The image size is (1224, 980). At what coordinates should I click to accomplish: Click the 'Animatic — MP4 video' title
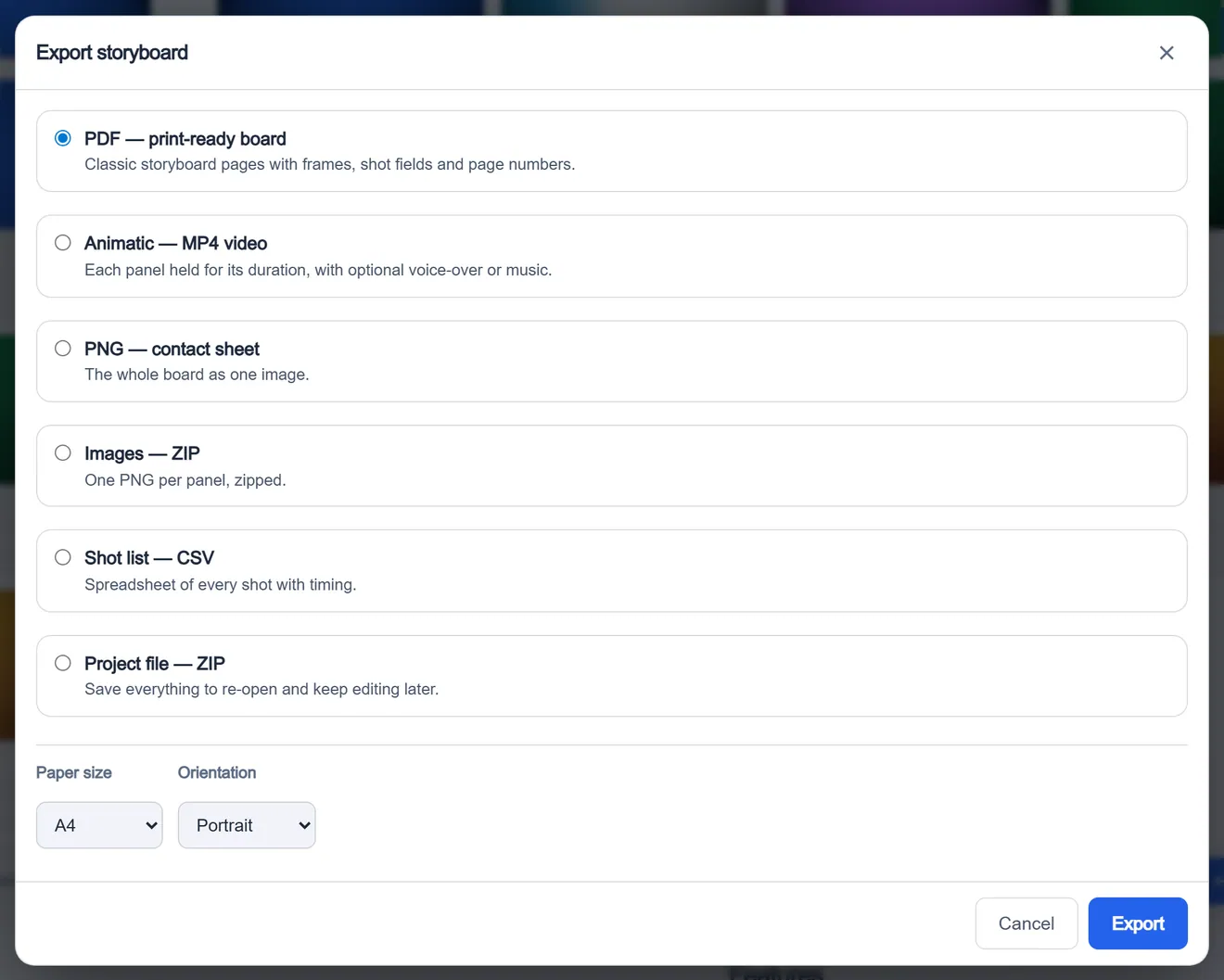click(x=176, y=243)
